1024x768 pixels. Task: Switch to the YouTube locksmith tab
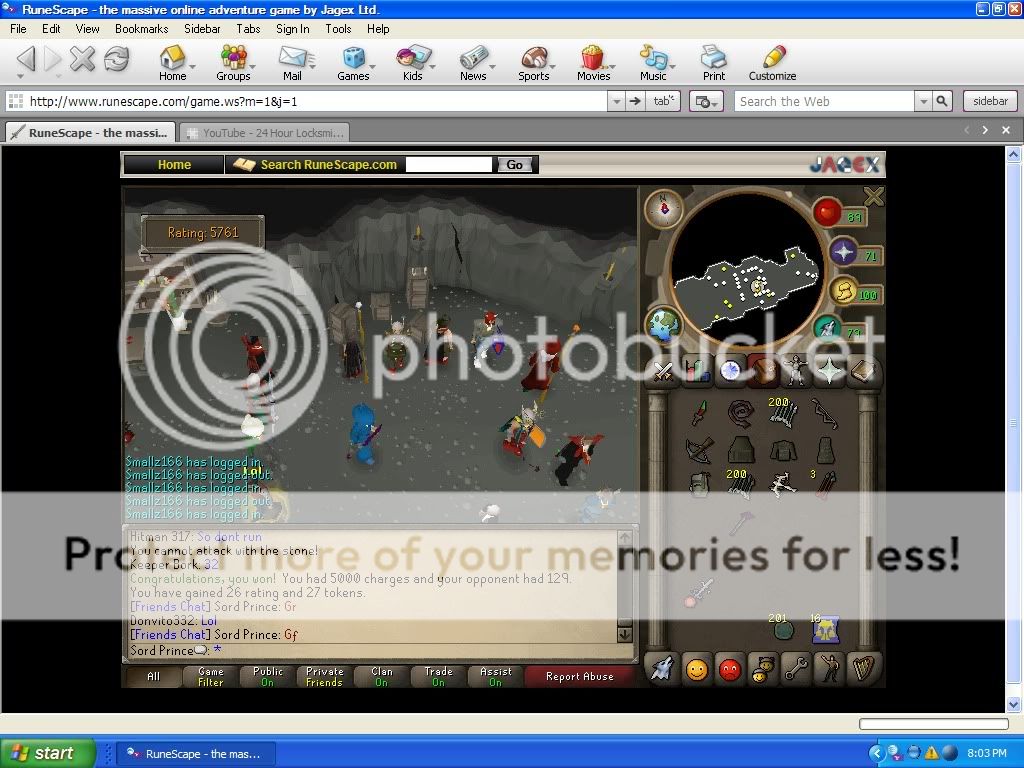point(265,132)
